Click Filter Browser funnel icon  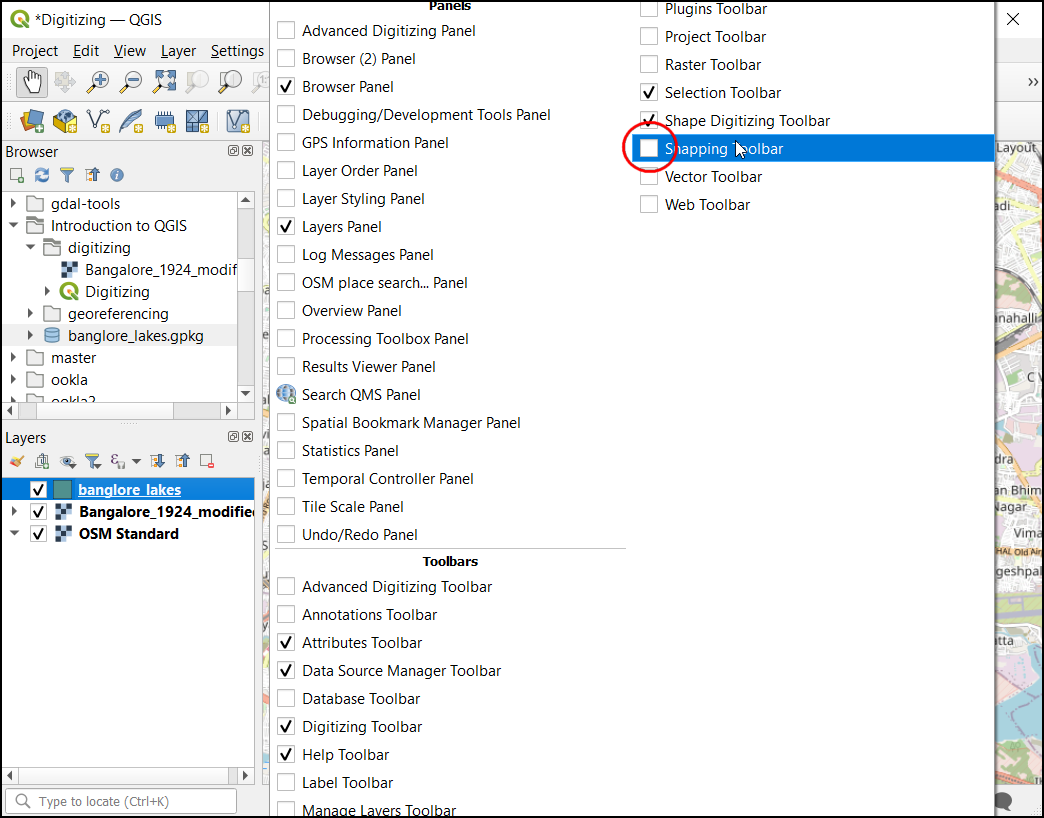tap(67, 175)
